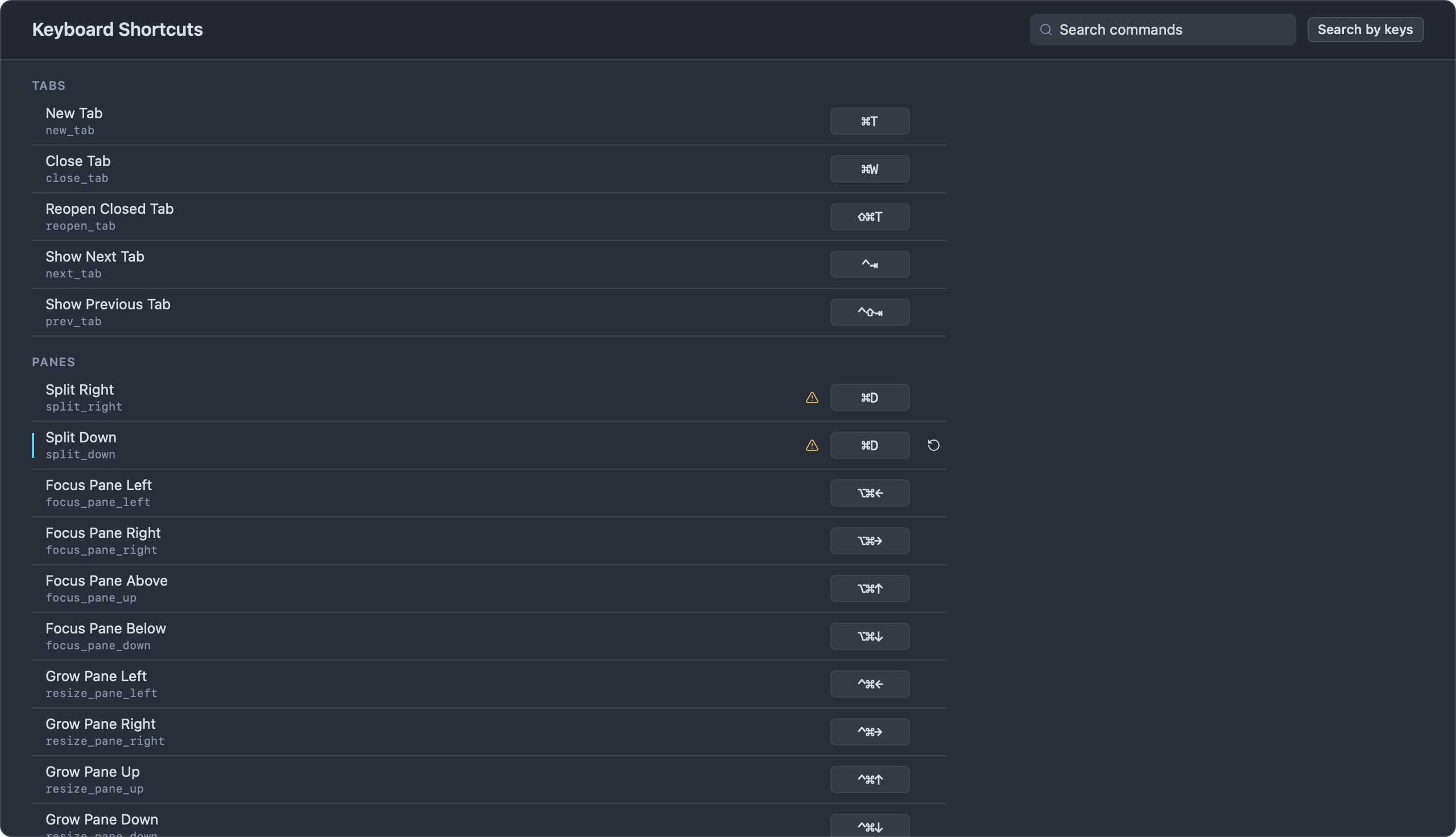Click the new_tab command id
This screenshot has width=1456, height=837.
pos(69,130)
